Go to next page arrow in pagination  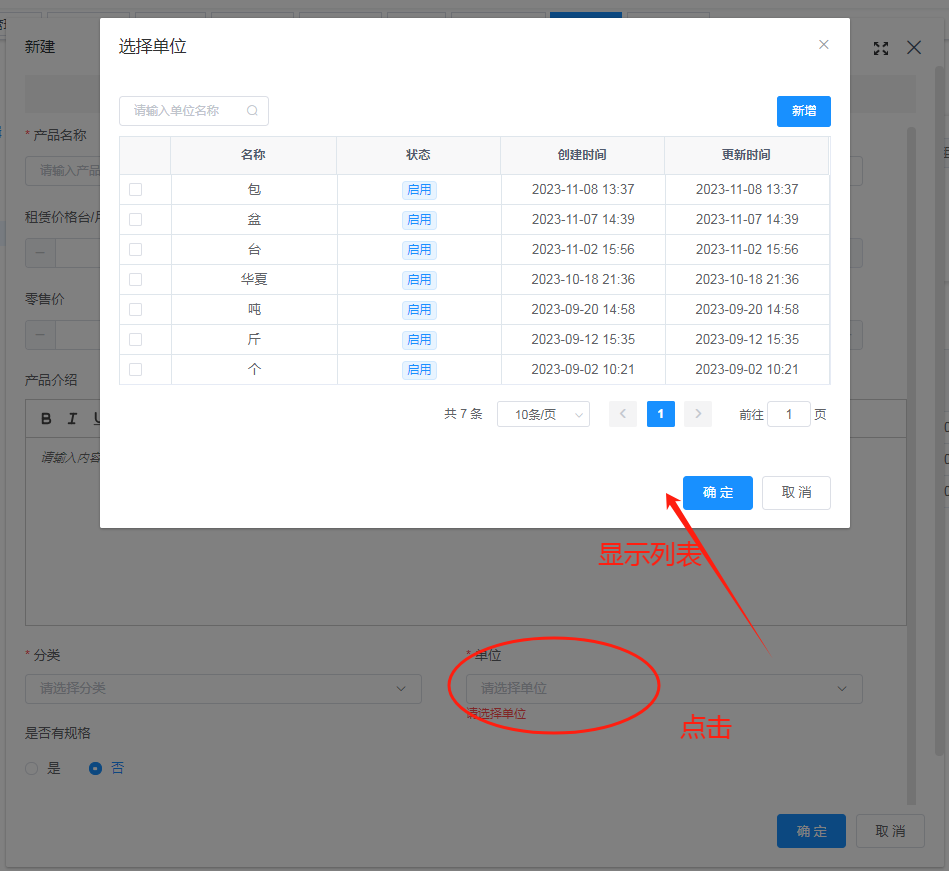pos(698,414)
